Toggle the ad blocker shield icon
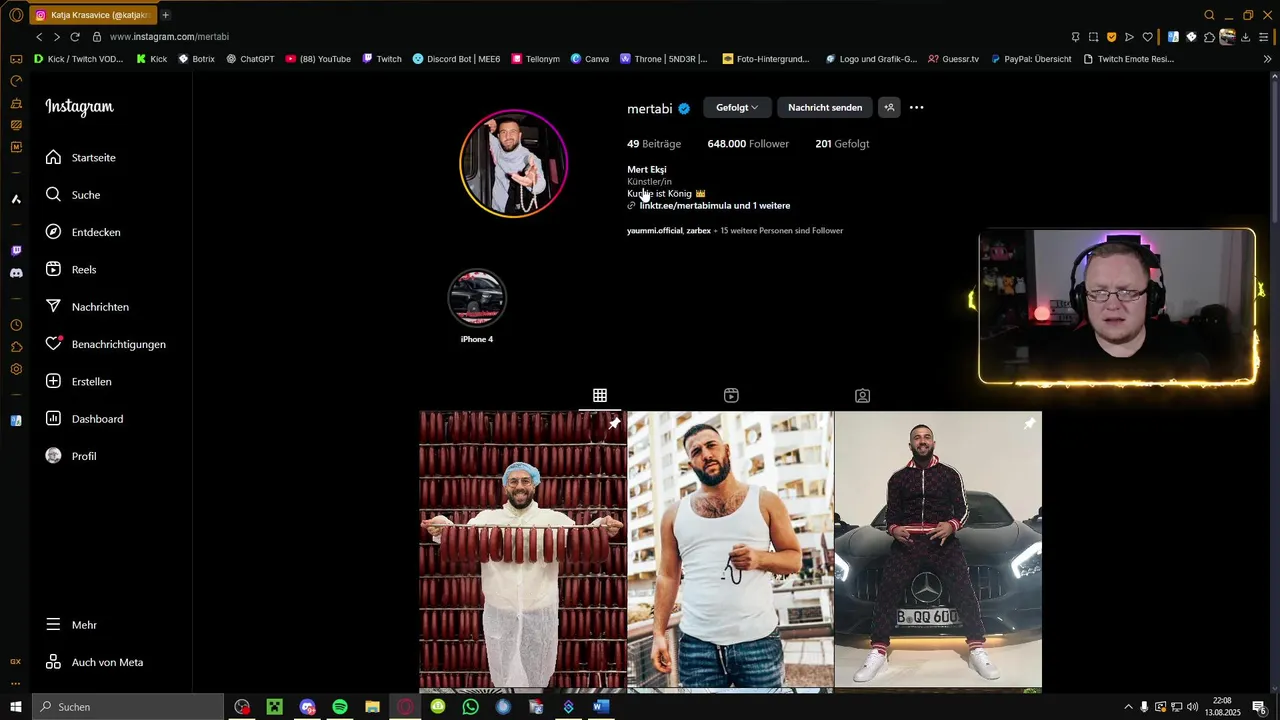 point(1111,37)
